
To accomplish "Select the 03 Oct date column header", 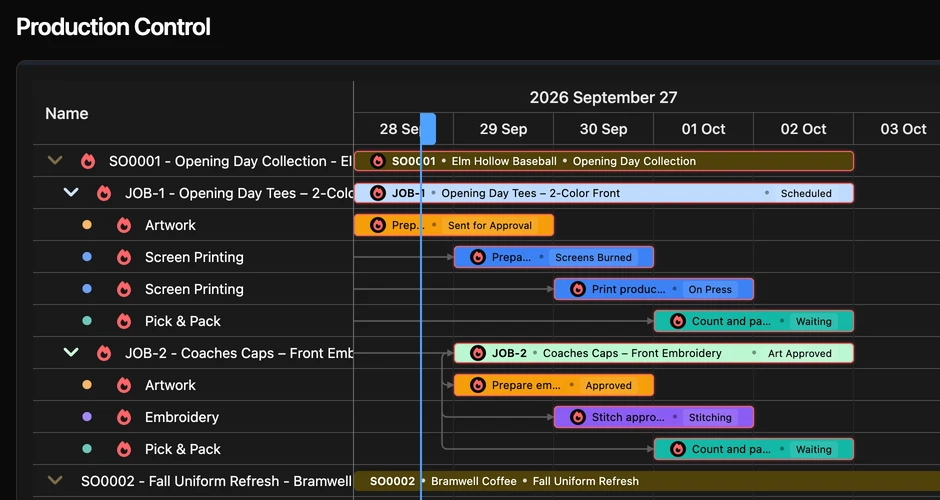I will (897, 129).
